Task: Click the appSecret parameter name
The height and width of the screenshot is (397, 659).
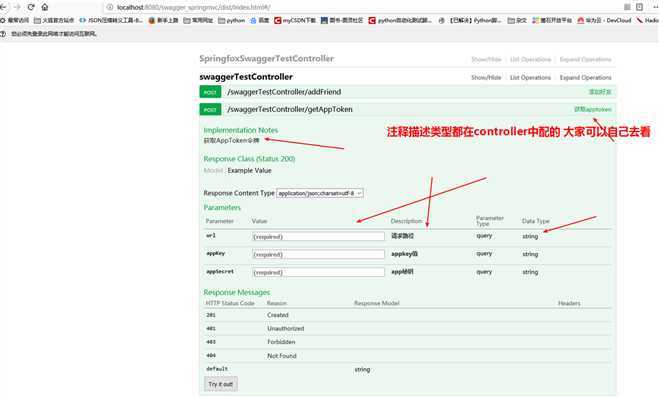Action: [x=220, y=271]
